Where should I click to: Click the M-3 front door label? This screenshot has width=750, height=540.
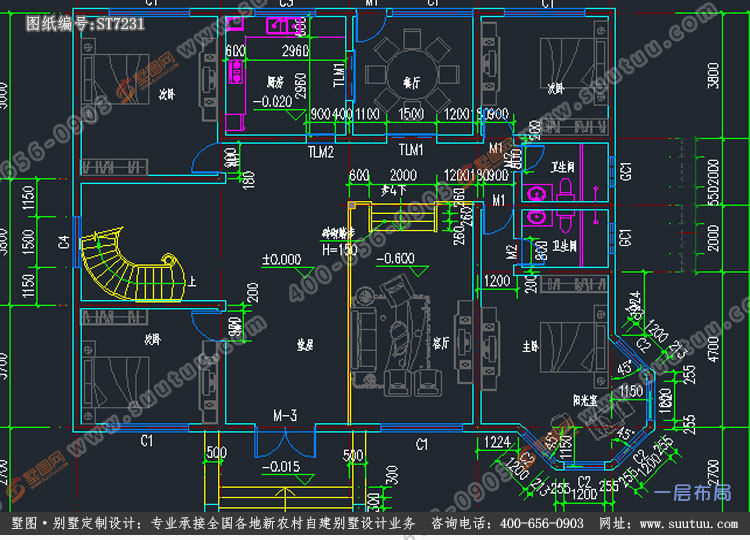pos(286,415)
